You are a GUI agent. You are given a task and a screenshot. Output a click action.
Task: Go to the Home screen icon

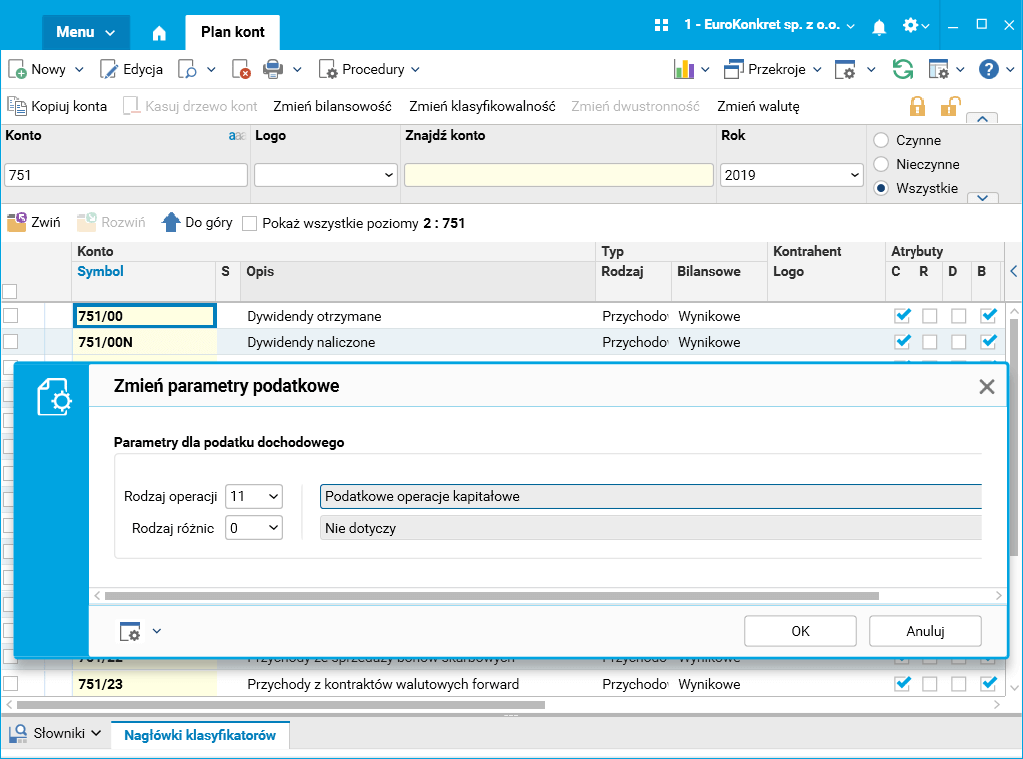click(159, 33)
